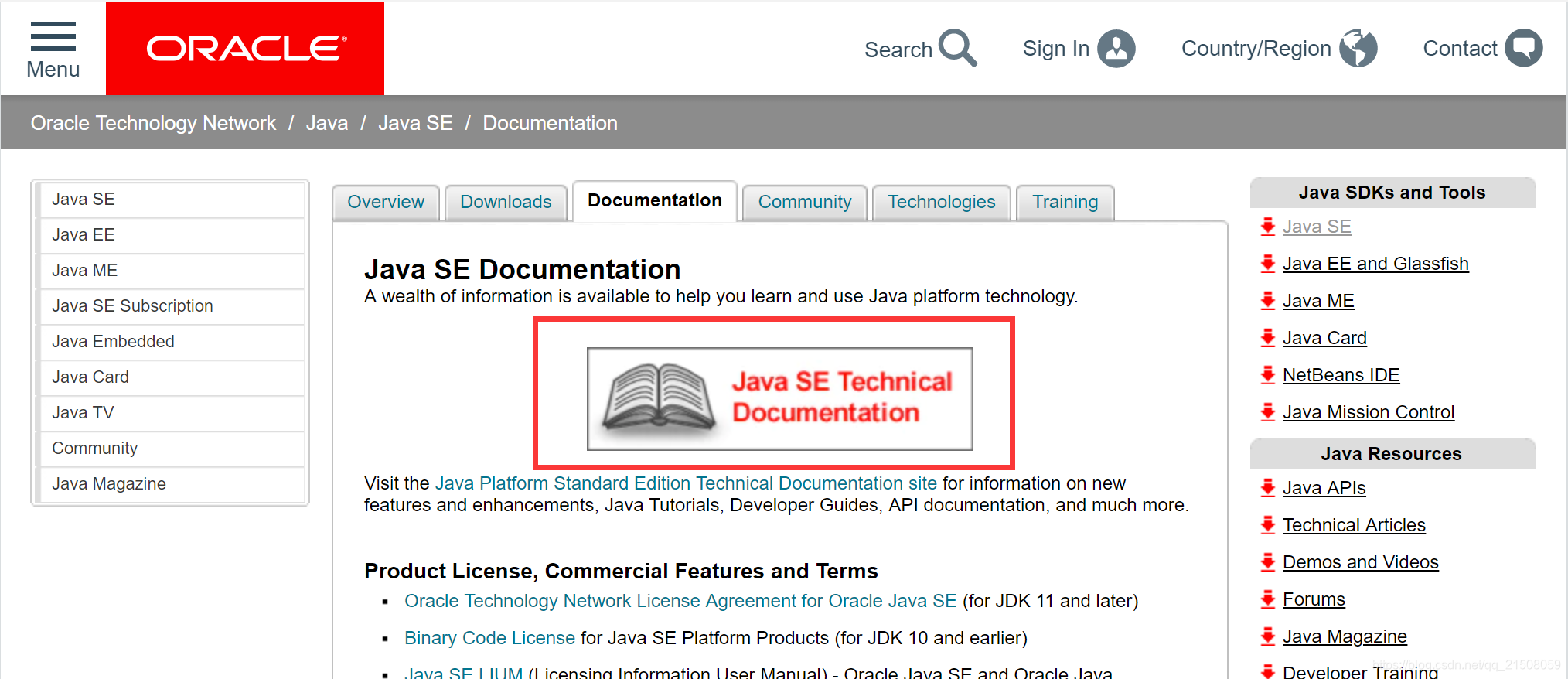Click the Country/Region globe icon
Screen dimensions: 1568x679
click(1358, 48)
